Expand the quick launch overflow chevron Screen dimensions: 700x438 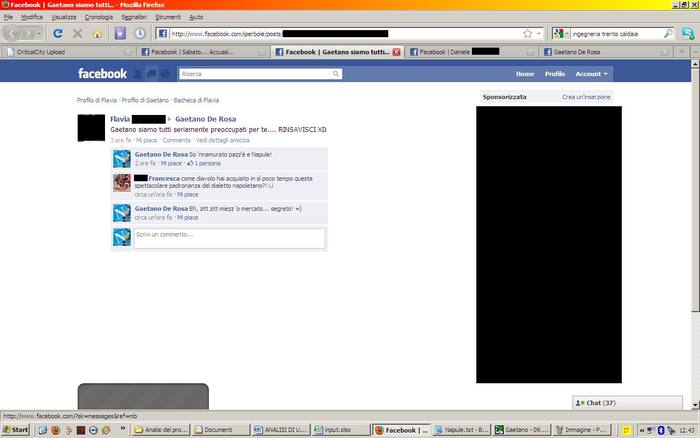point(122,429)
